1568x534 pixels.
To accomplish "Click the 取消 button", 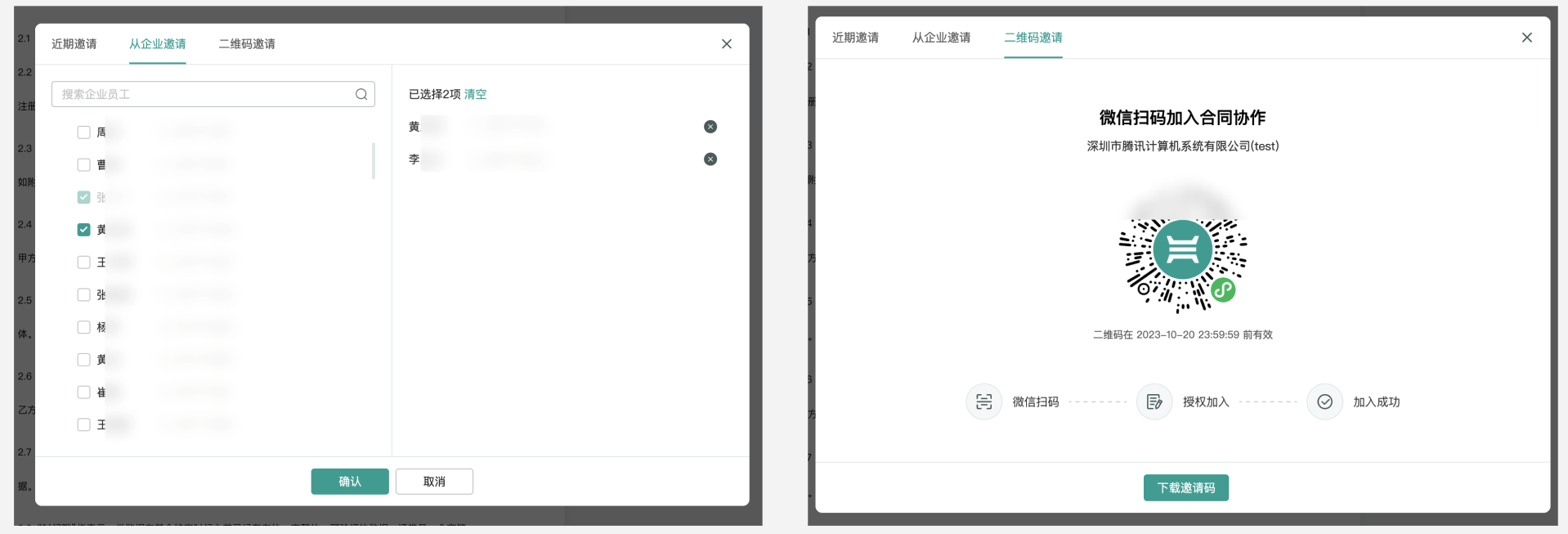I will pos(434,482).
